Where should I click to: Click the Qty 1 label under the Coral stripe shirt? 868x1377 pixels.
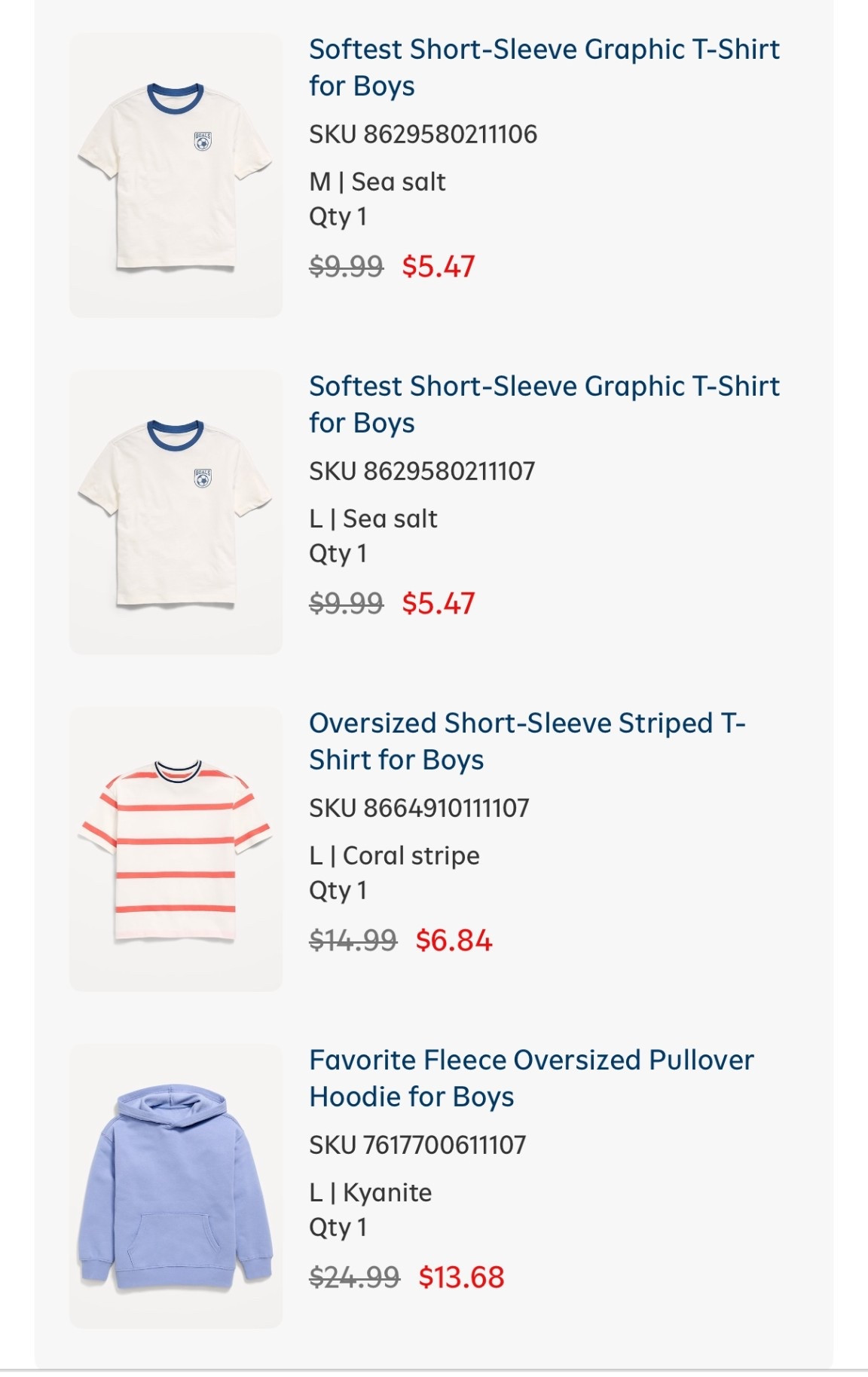(x=336, y=891)
